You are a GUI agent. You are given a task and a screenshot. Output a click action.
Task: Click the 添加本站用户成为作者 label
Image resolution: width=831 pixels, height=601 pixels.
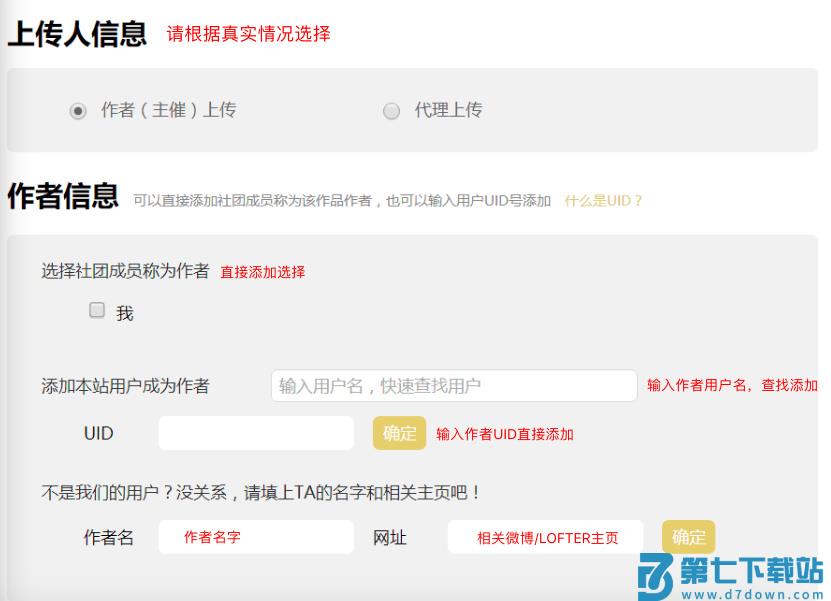(125, 386)
